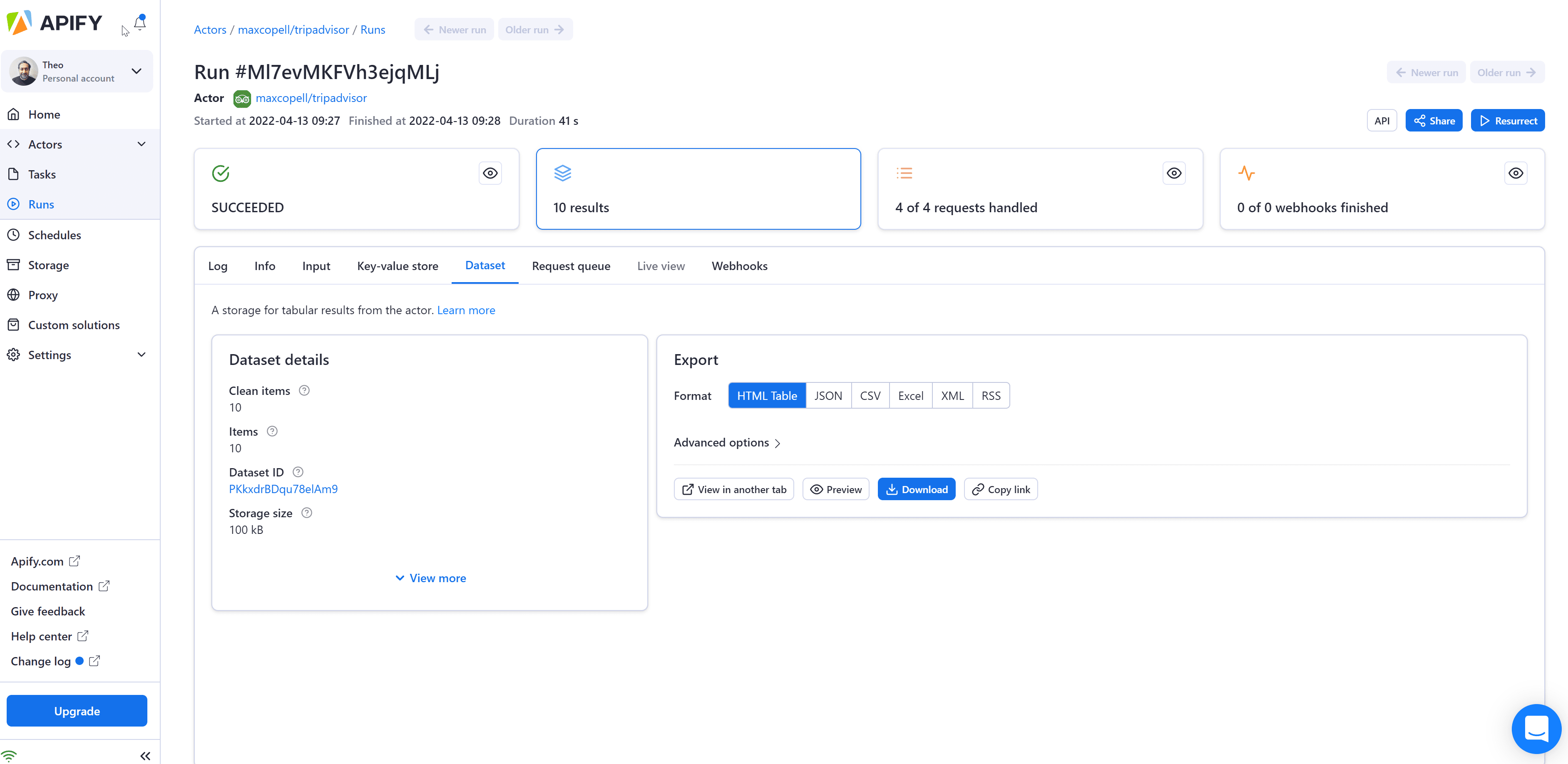Select JSON export format
The image size is (1568, 764).
pos(828,395)
